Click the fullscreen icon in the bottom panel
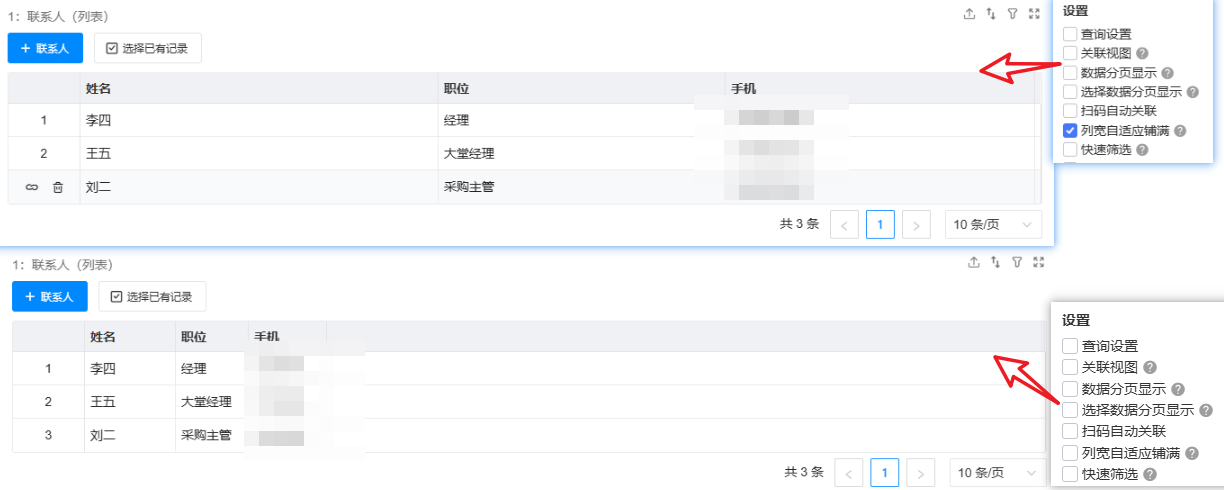This screenshot has height=490, width=1224. (1039, 262)
